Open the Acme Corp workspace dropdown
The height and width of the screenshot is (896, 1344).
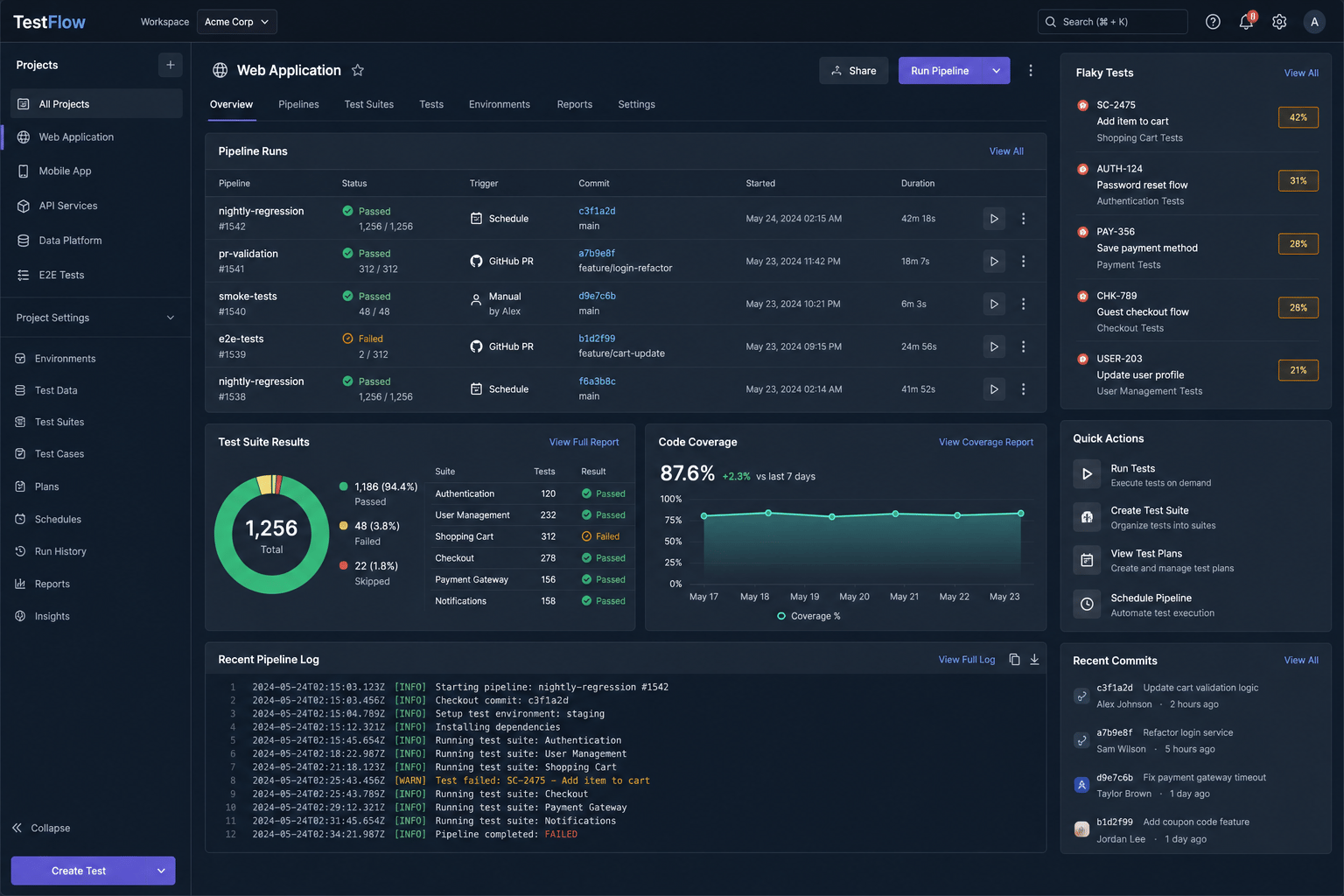(237, 22)
